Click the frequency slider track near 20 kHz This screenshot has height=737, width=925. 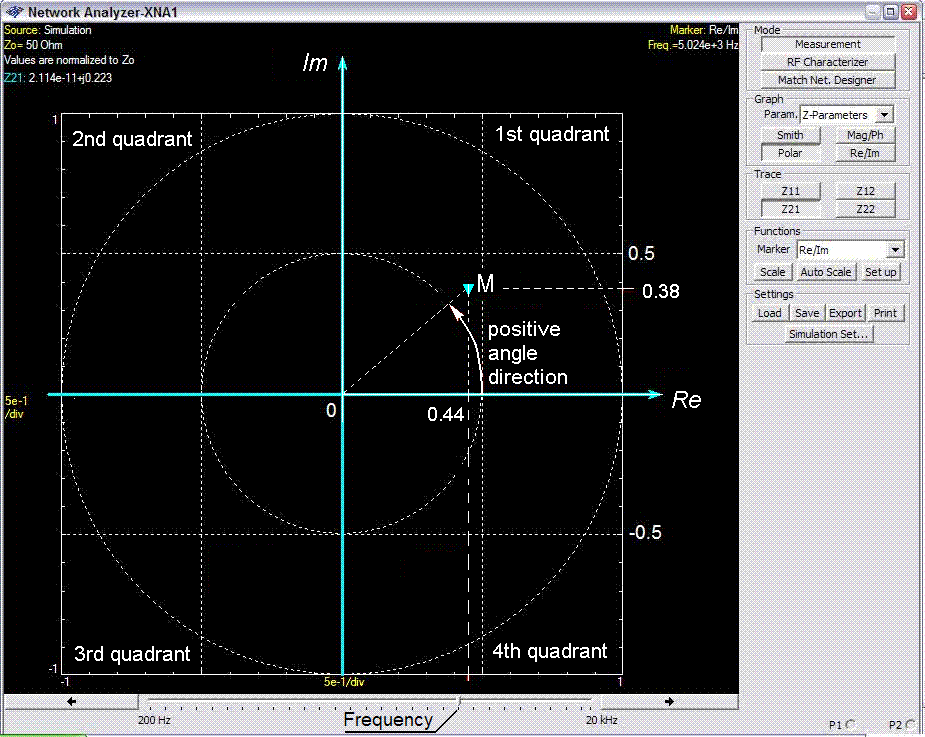[580, 701]
